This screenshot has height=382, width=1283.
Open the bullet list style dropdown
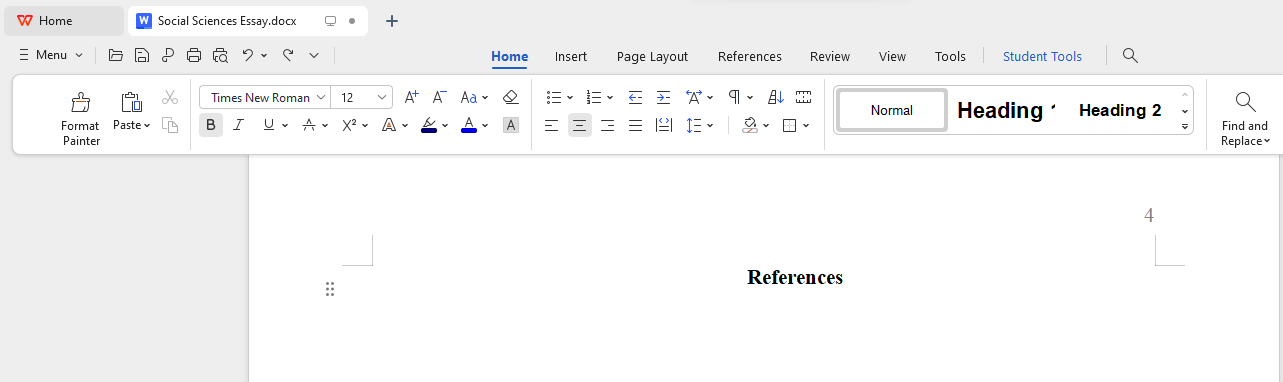coord(569,97)
